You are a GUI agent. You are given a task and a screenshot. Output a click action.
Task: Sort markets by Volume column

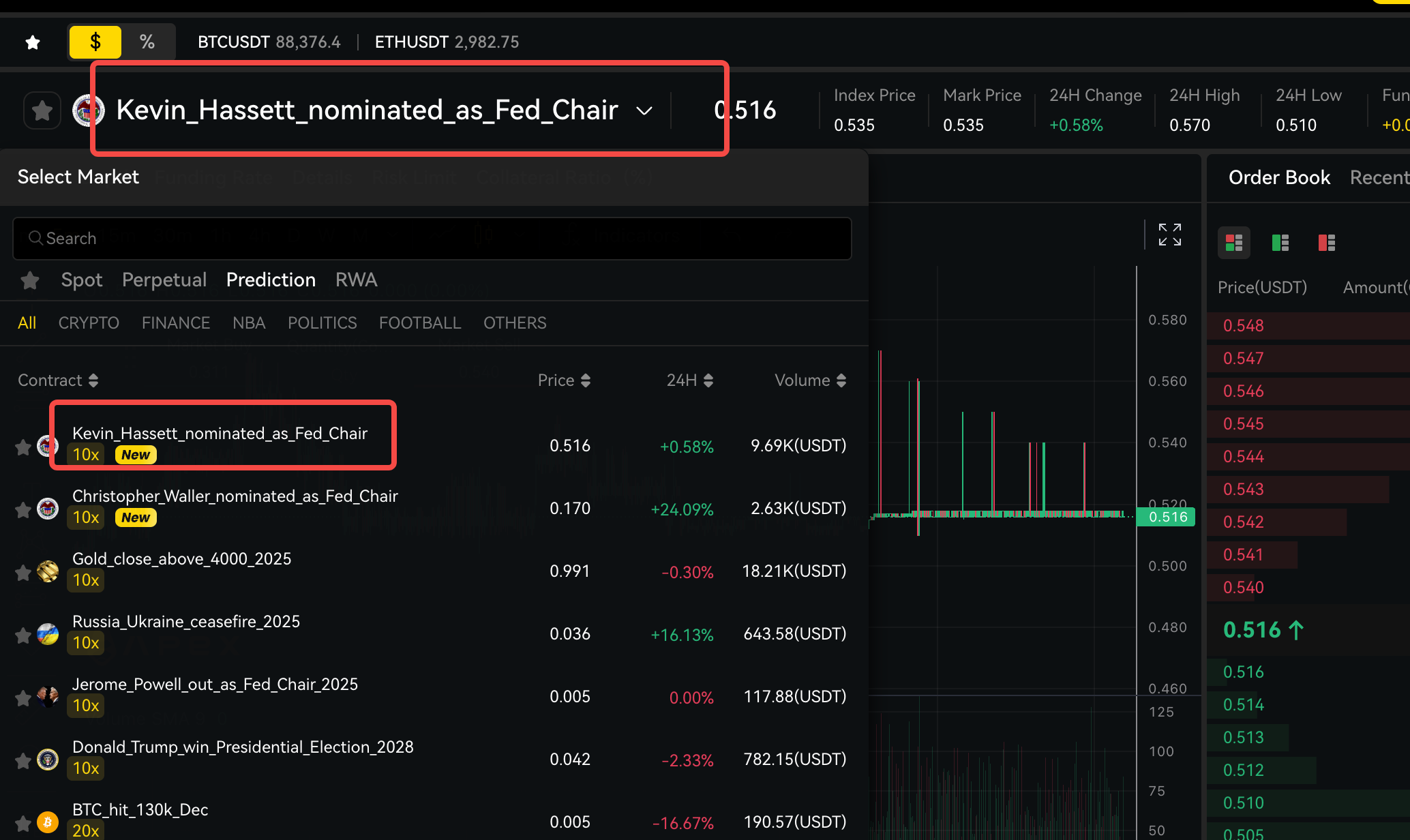pos(809,380)
